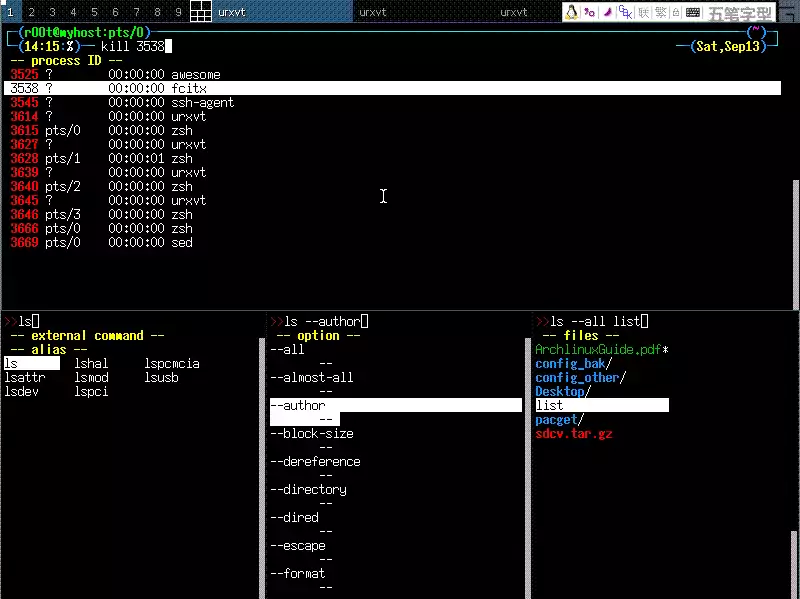Toggle the 繁 traditional Chinese button
The height and width of the screenshot is (599, 800).
click(x=661, y=12)
